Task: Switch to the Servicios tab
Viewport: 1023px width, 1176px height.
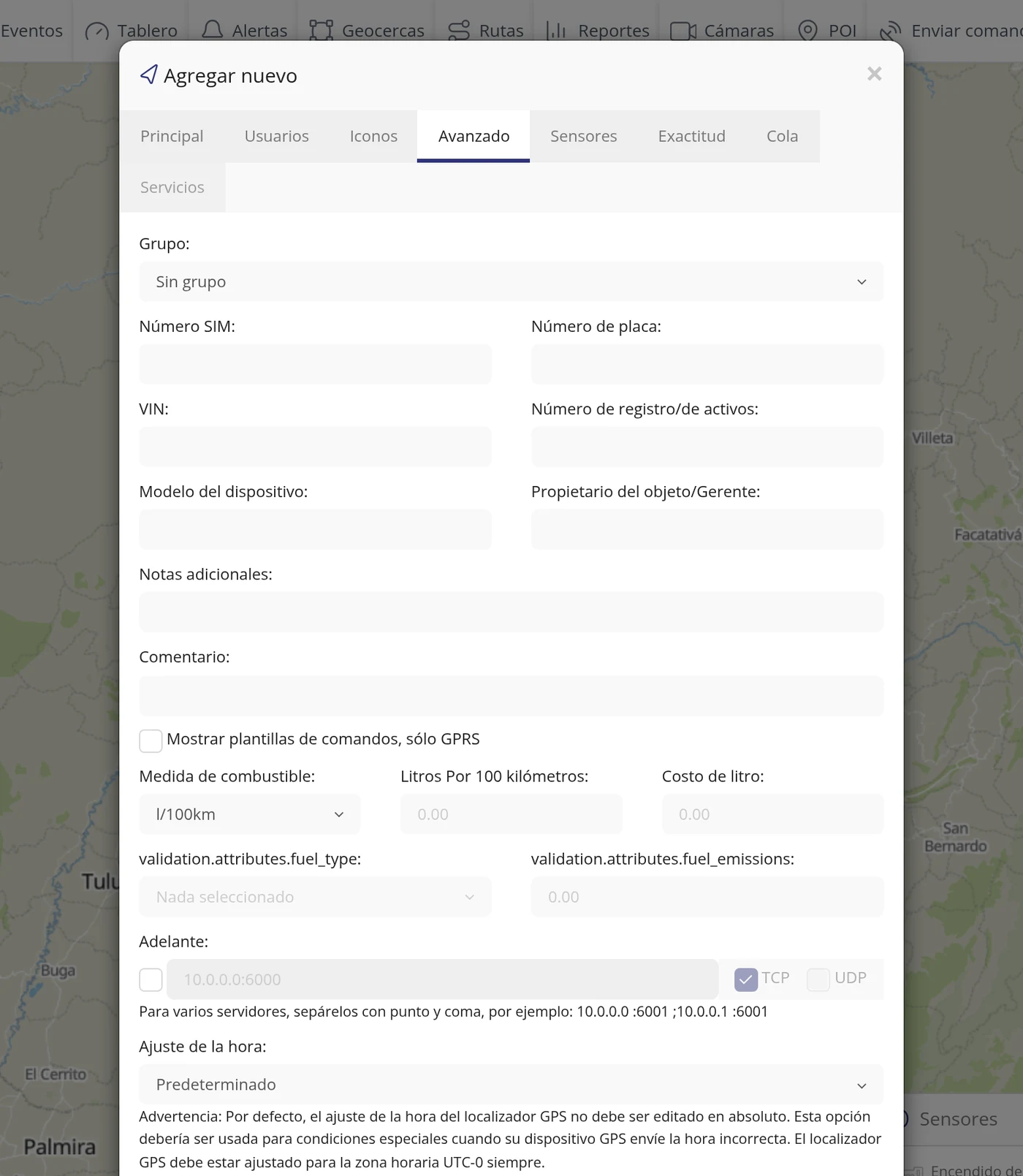Action: [x=172, y=187]
